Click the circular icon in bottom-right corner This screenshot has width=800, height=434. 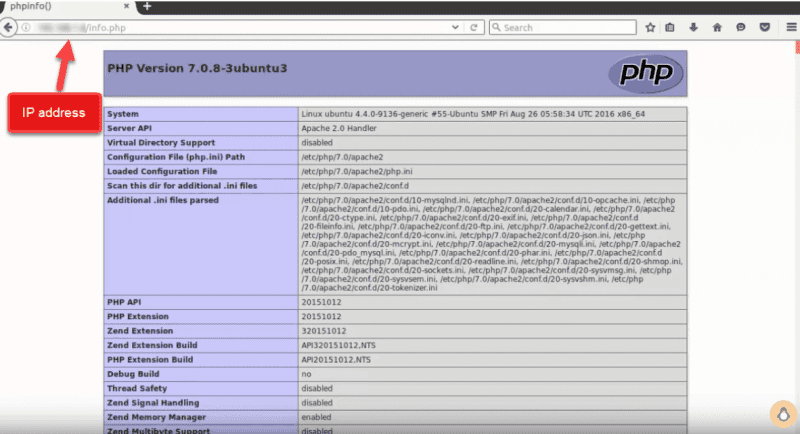click(x=779, y=413)
